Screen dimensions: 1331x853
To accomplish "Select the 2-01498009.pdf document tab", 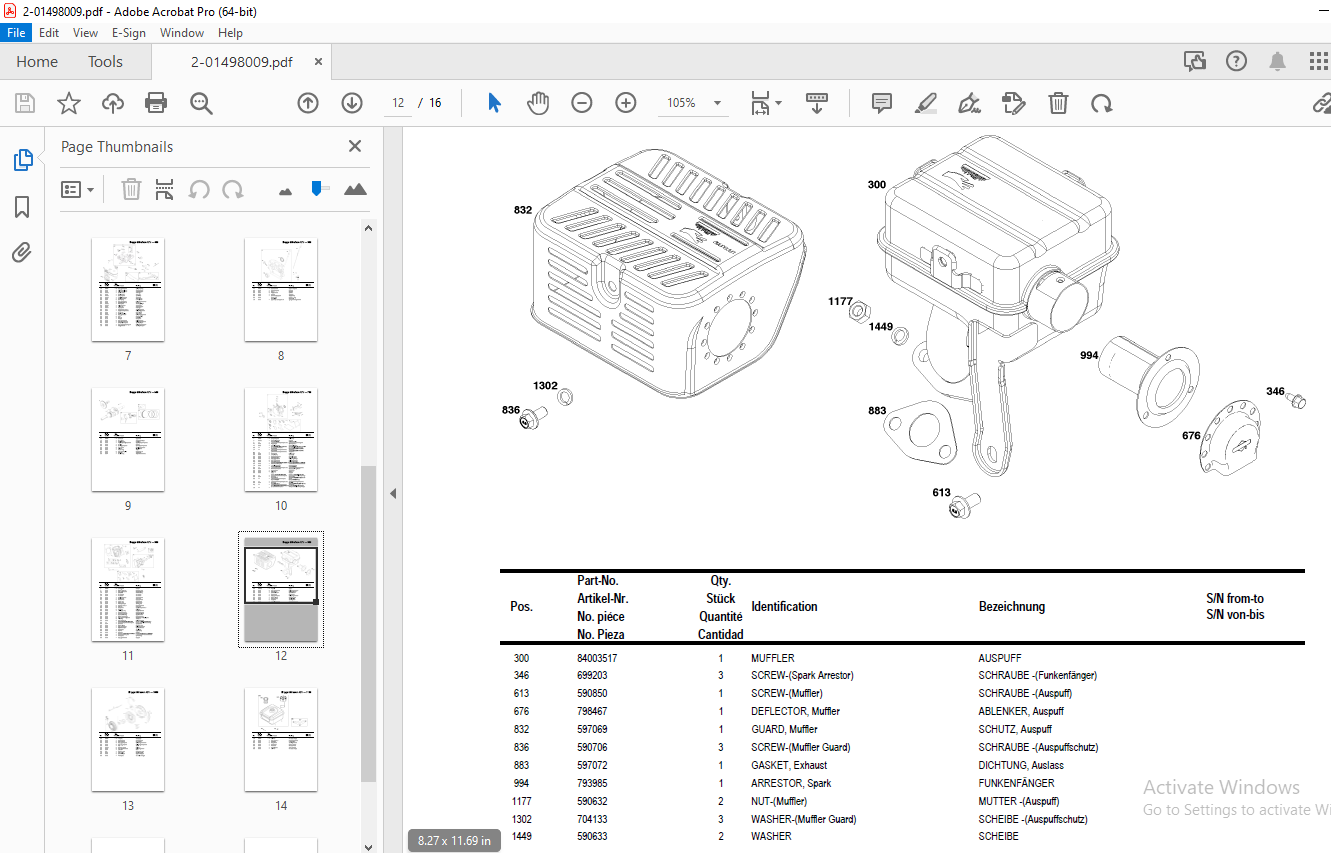I will pyautogui.click(x=242, y=62).
